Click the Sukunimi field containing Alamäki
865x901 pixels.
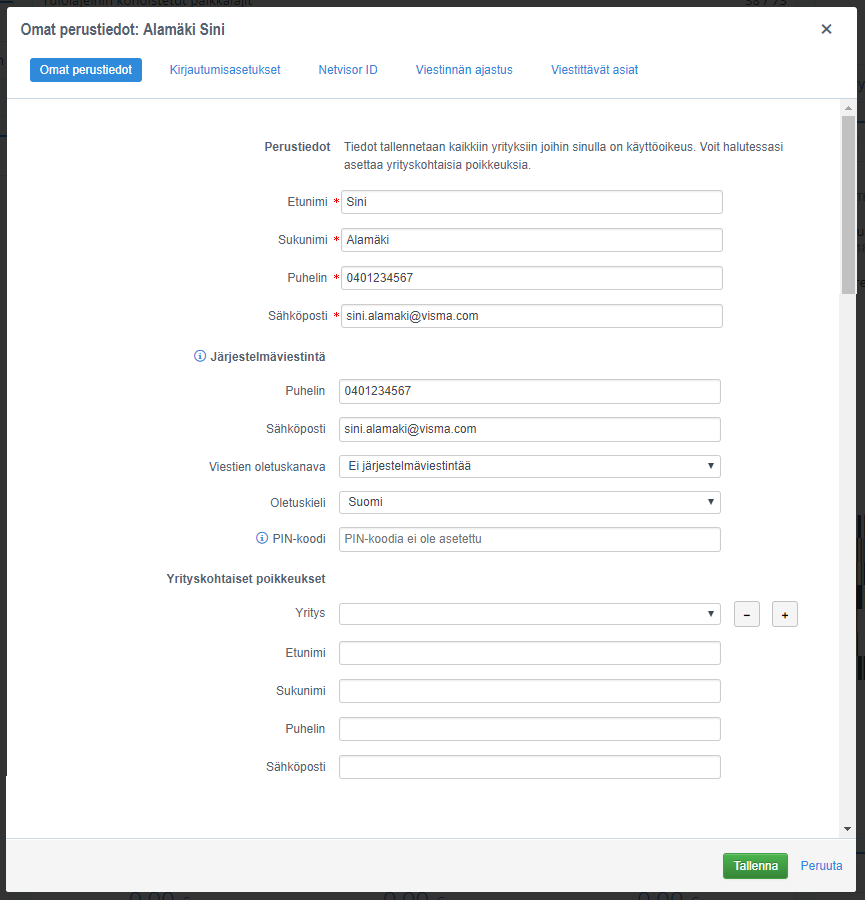[531, 240]
